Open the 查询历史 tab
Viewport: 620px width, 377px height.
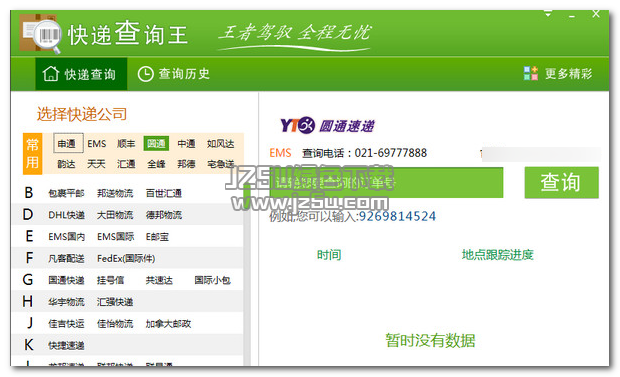coord(174,74)
